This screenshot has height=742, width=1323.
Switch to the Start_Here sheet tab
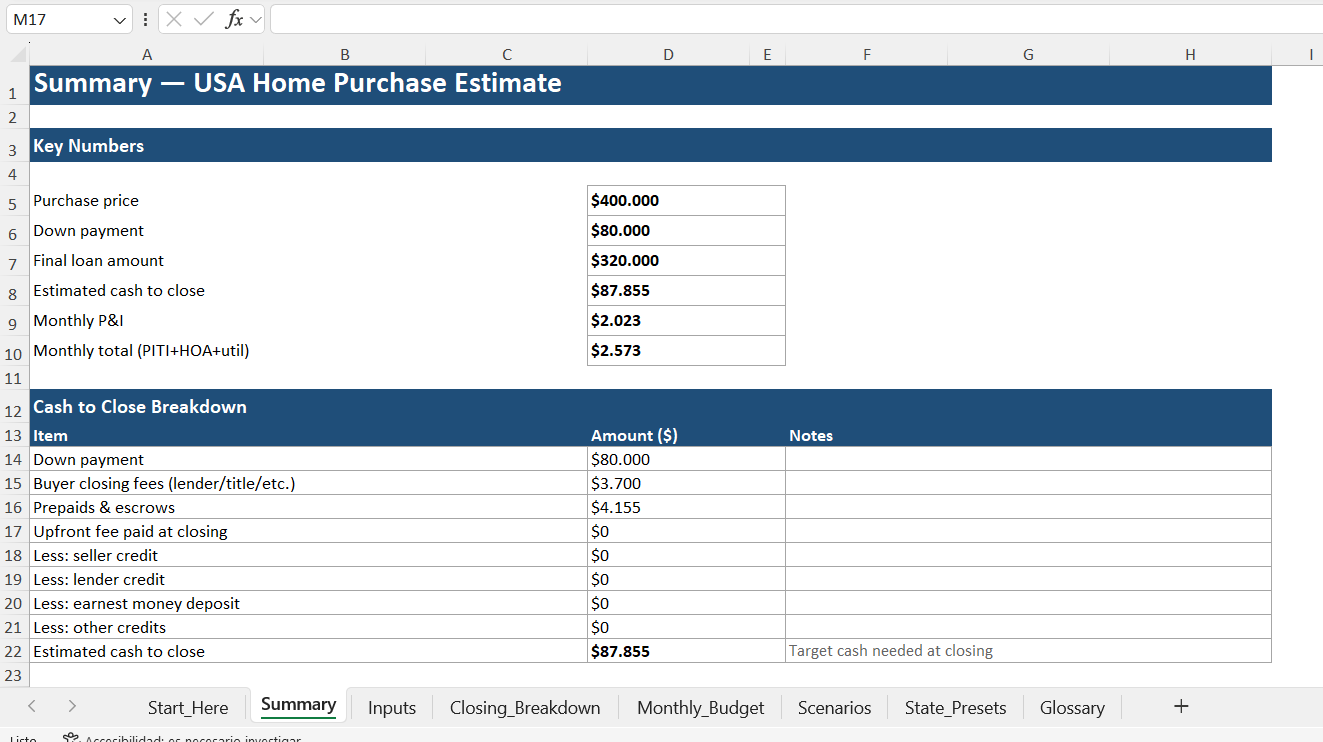click(188, 708)
